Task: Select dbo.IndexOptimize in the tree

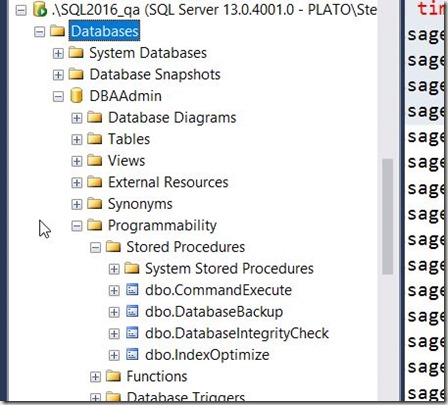Action: coord(207,355)
